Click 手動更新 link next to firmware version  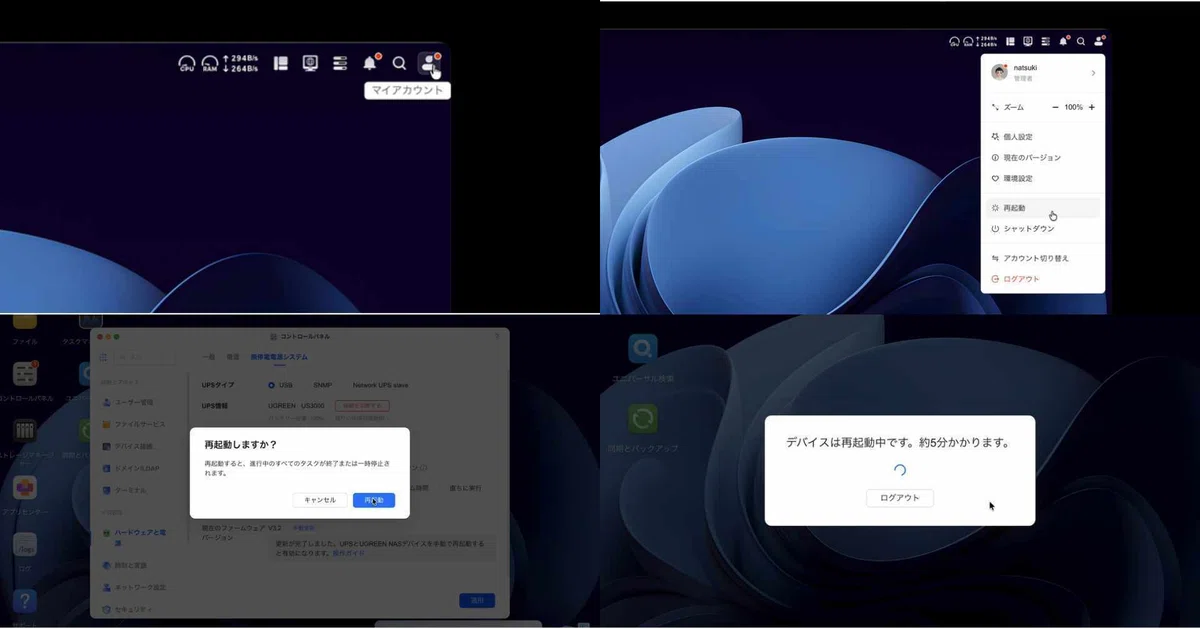click(303, 527)
